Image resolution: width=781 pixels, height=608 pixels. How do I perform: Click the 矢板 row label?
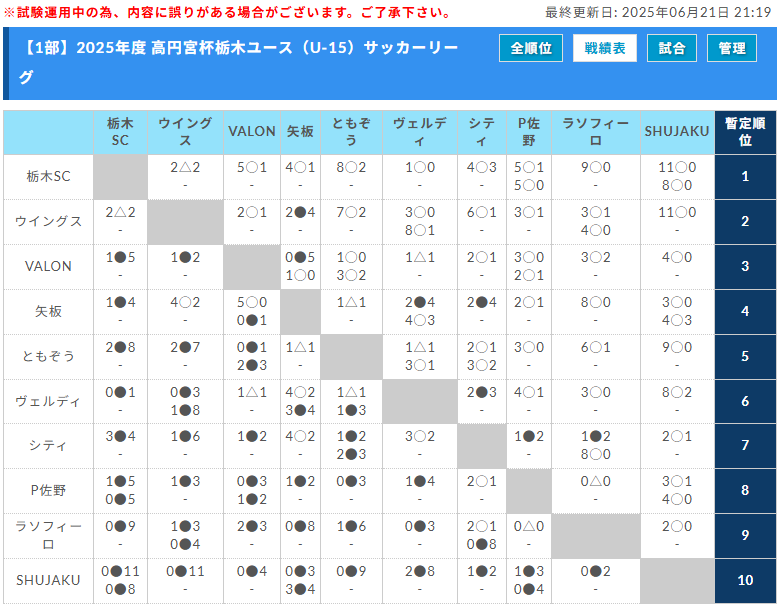pyautogui.click(x=48, y=311)
